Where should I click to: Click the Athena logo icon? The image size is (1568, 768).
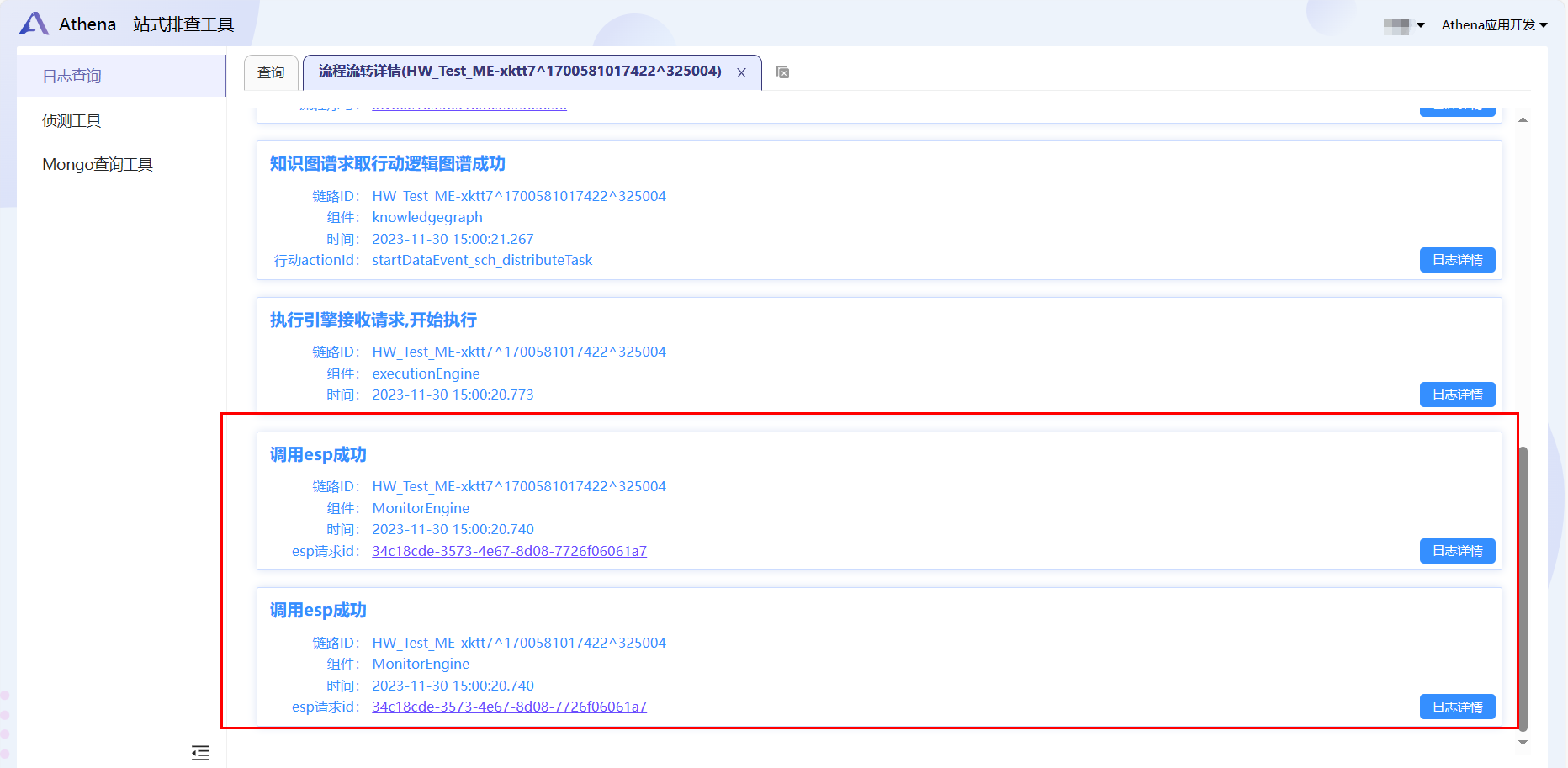[x=34, y=24]
